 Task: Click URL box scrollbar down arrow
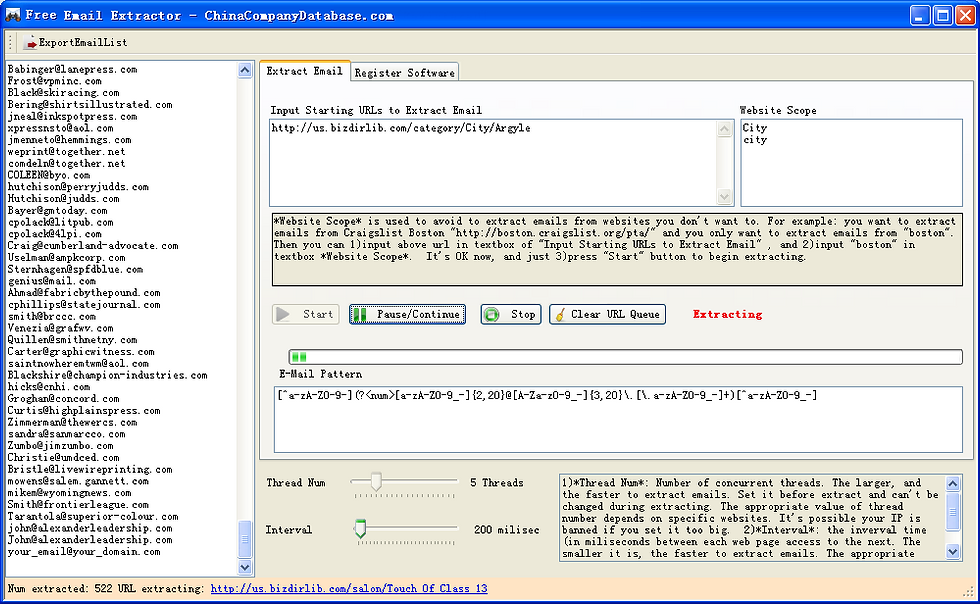724,196
